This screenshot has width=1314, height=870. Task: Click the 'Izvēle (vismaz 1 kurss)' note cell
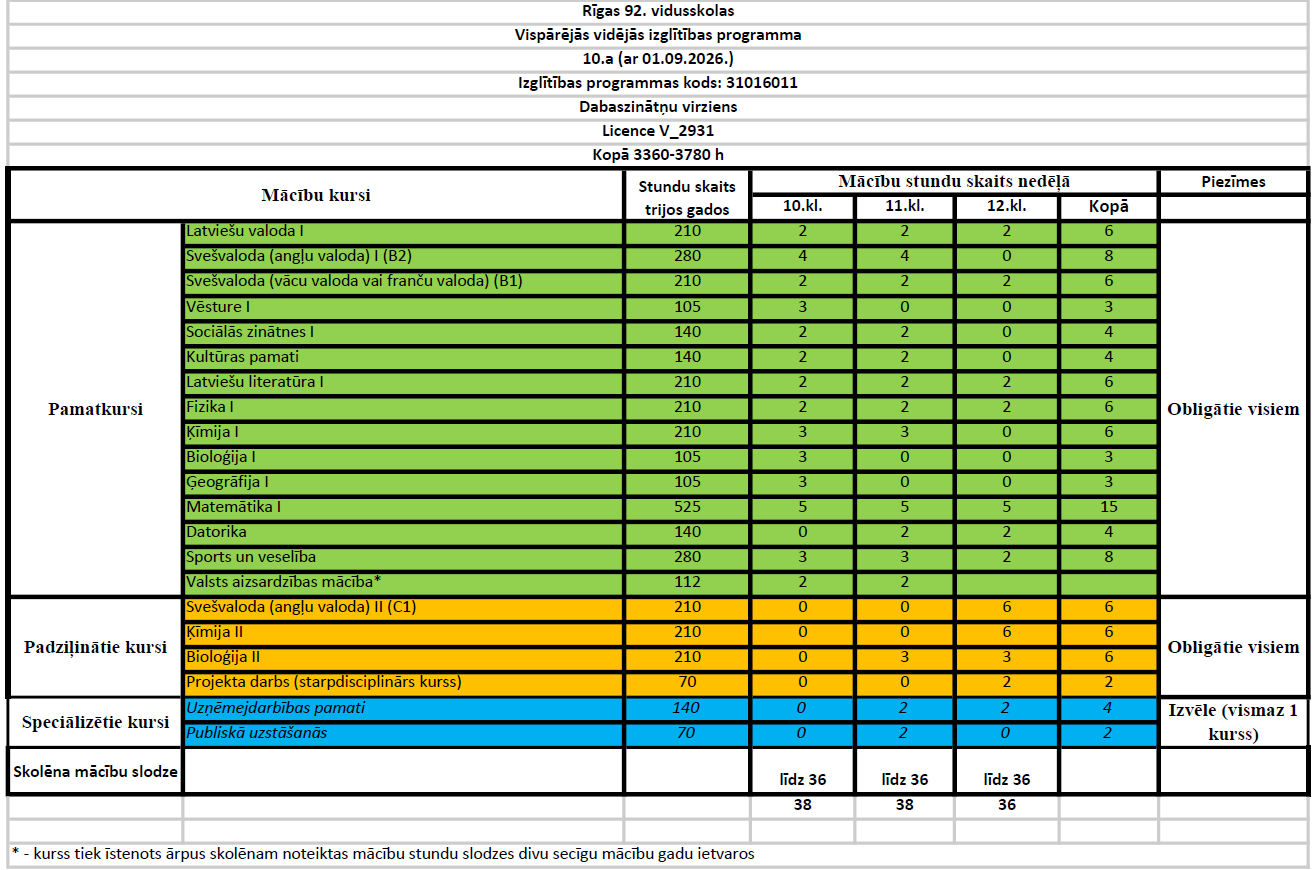(x=1233, y=722)
